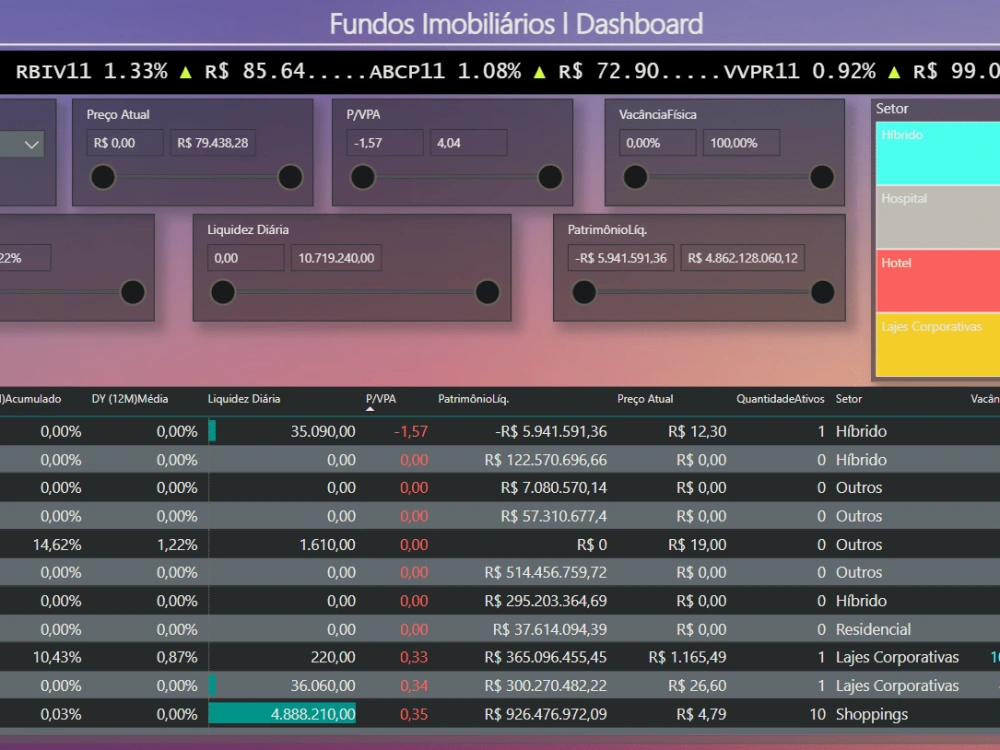Sort by PatrimônioLíq. column header

[x=473, y=399]
